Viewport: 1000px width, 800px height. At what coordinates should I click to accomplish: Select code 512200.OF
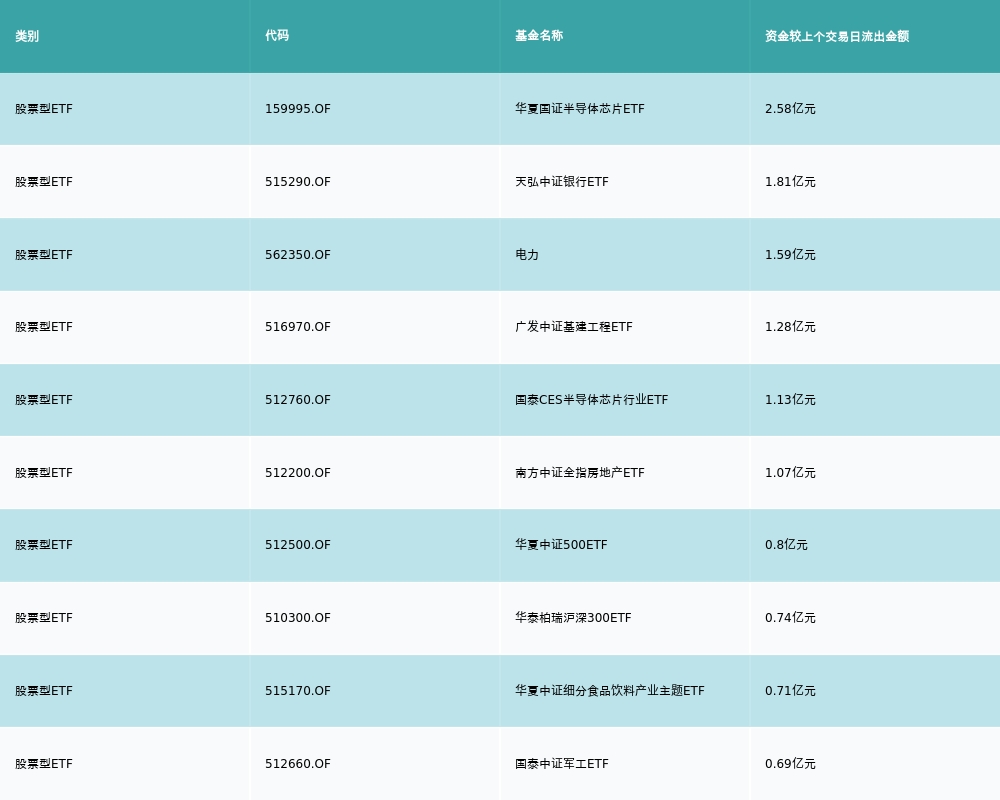coord(298,473)
